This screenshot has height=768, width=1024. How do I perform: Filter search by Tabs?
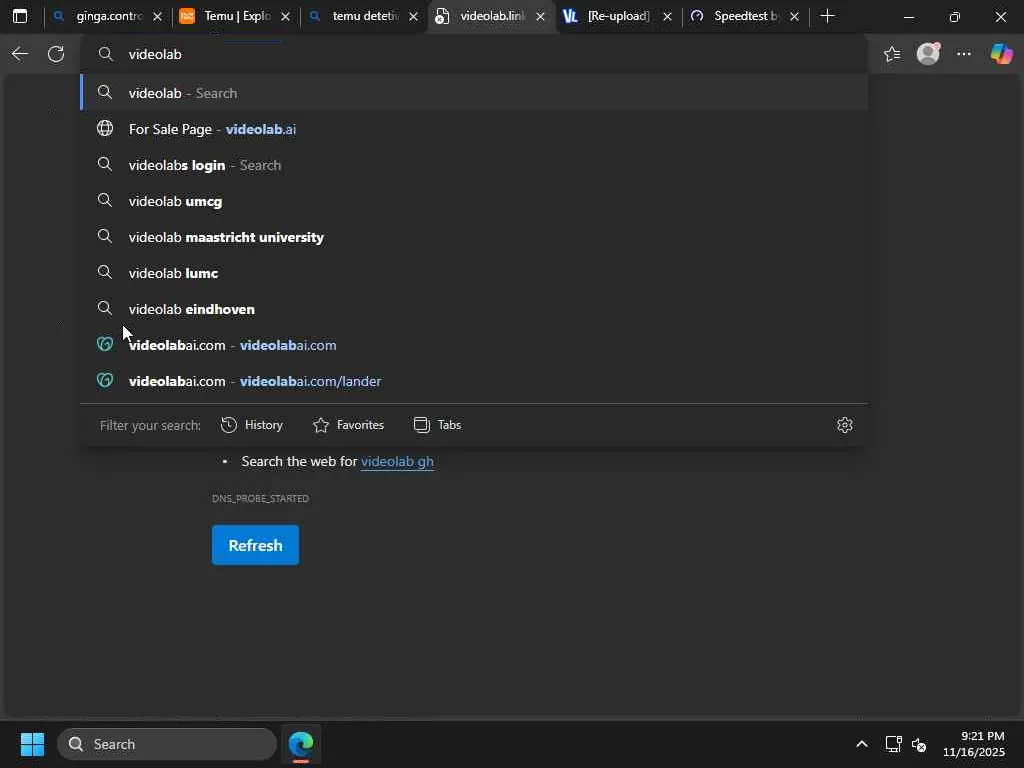tap(438, 425)
